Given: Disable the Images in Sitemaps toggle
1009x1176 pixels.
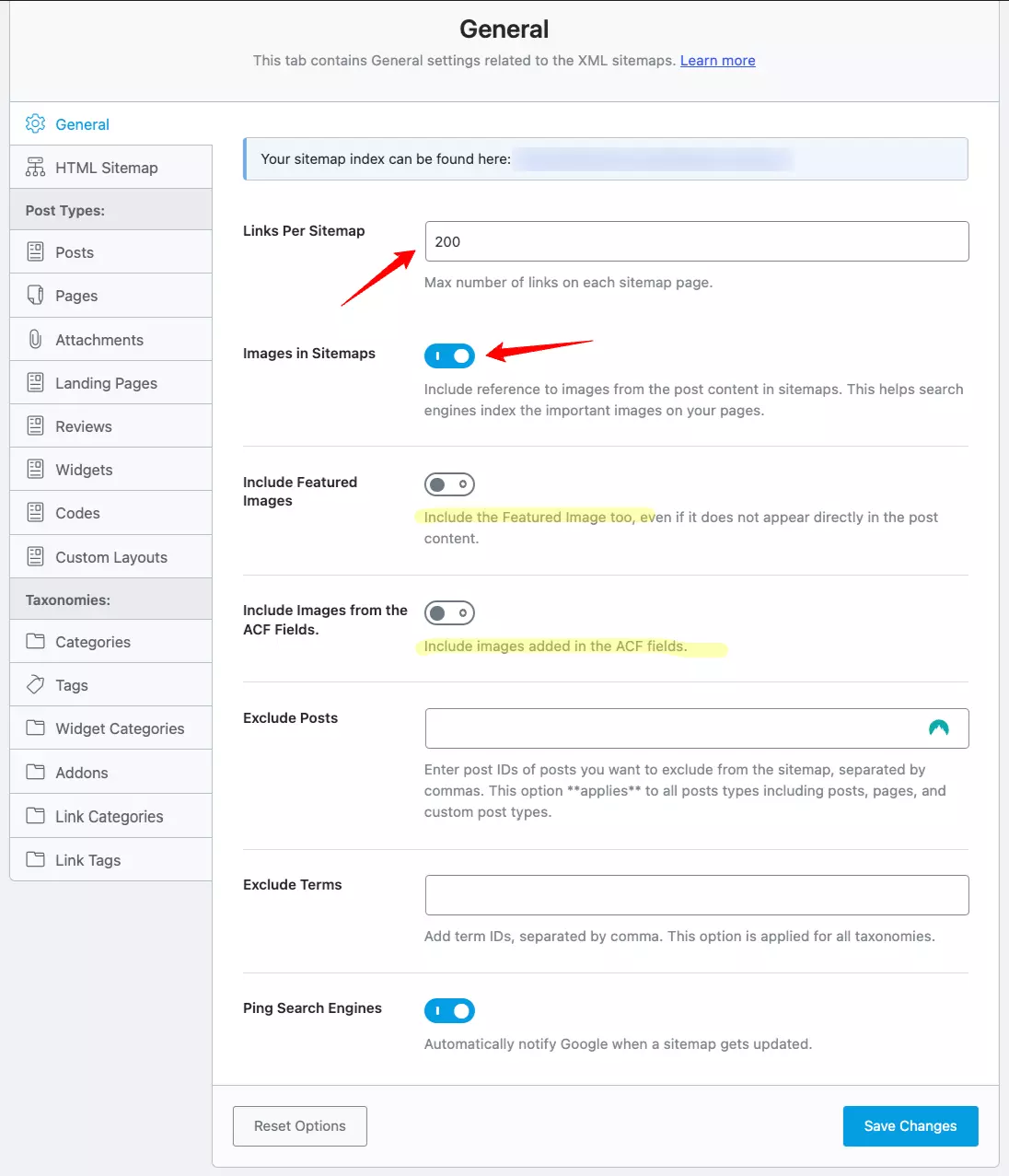Looking at the screenshot, I should (449, 355).
